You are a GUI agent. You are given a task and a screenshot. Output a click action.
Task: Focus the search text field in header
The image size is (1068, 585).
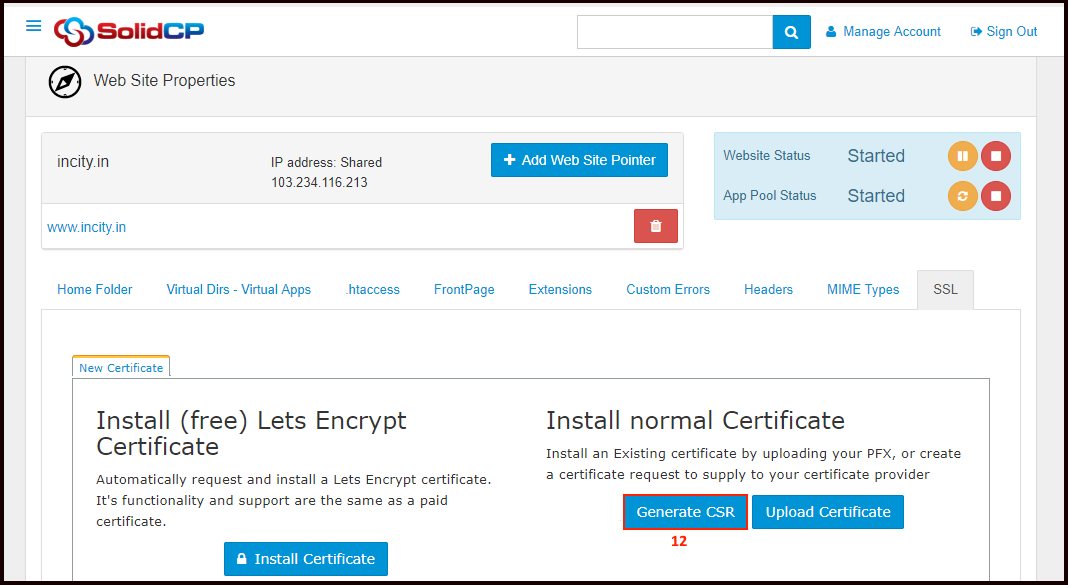(x=674, y=32)
